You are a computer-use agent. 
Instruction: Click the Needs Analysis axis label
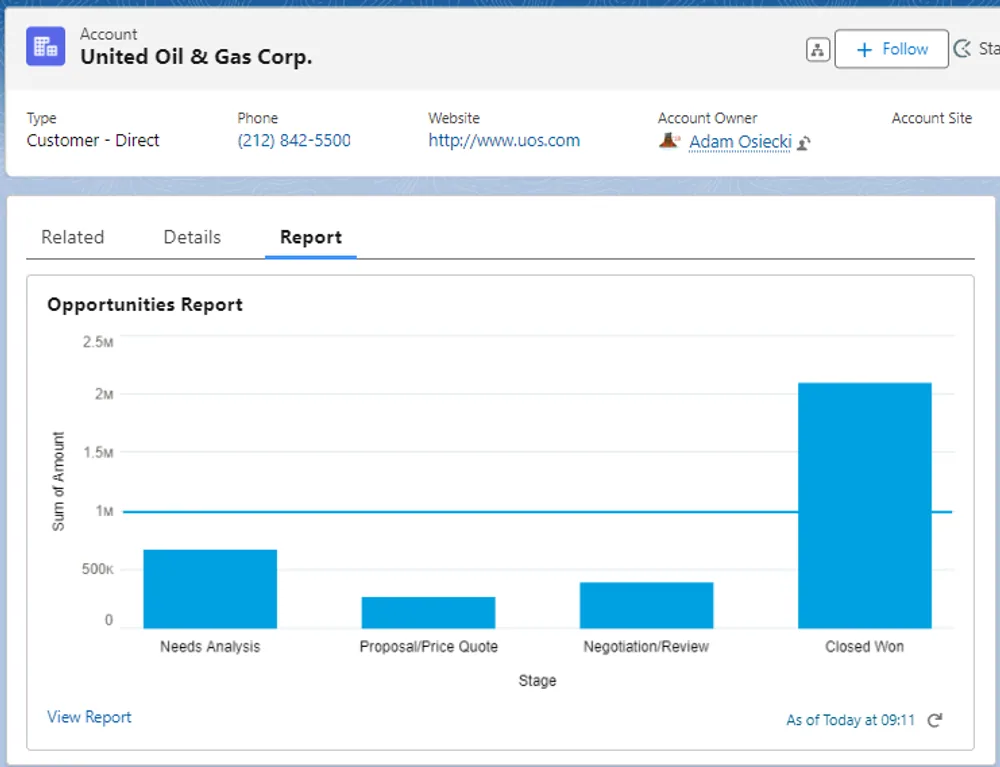pyautogui.click(x=210, y=646)
